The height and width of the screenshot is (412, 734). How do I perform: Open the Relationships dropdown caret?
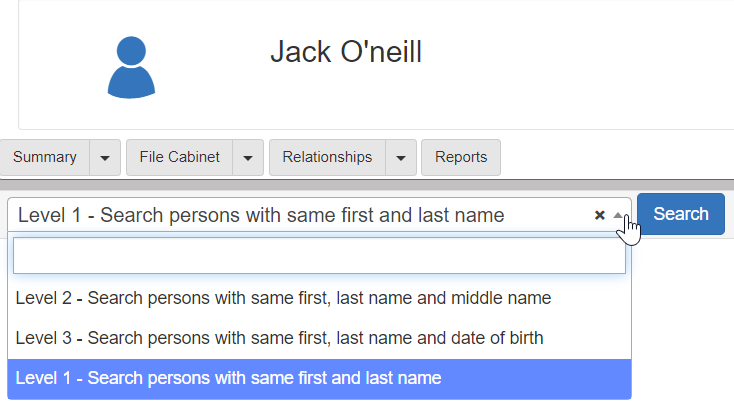click(x=400, y=158)
